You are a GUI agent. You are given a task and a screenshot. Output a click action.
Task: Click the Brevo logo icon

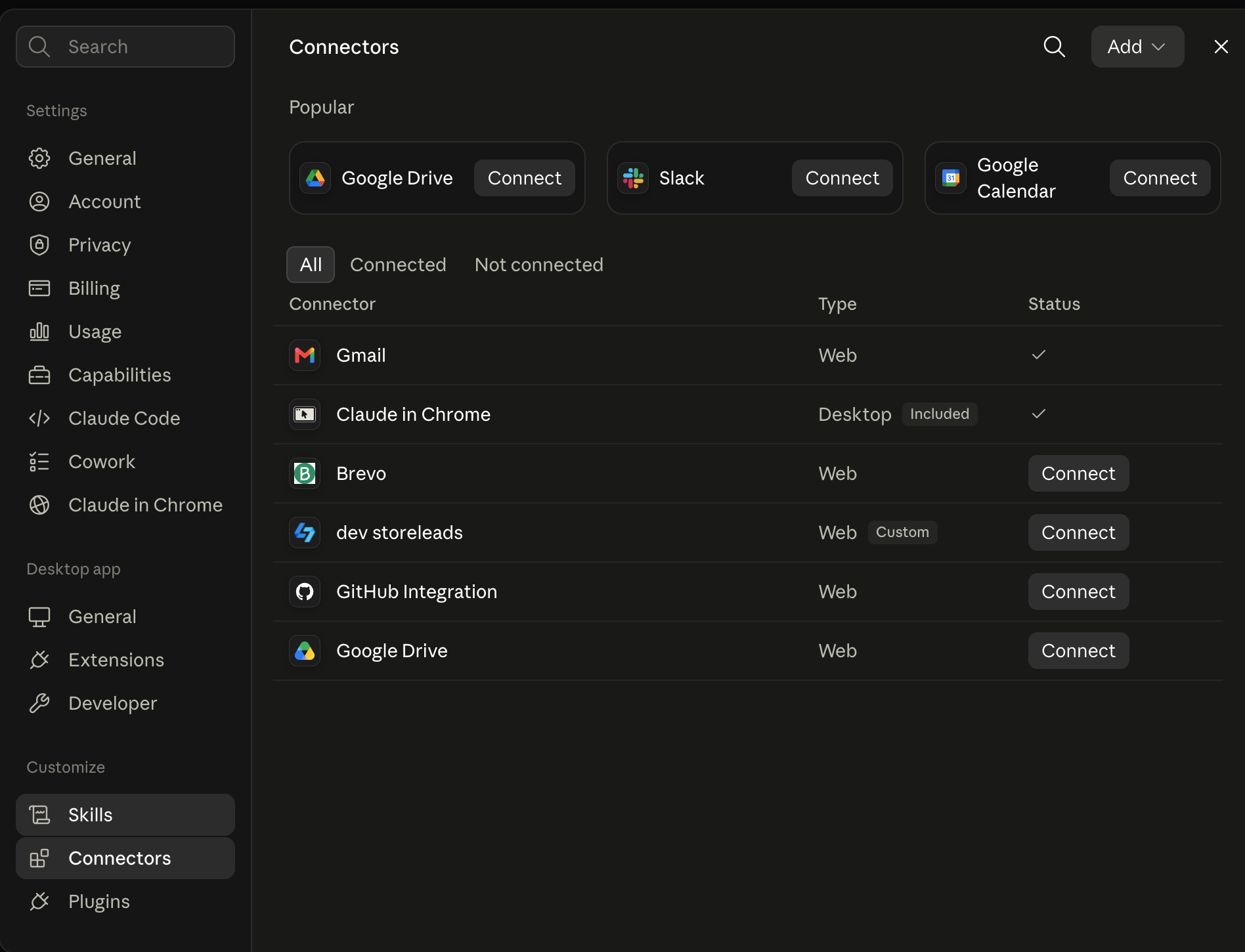coord(305,473)
